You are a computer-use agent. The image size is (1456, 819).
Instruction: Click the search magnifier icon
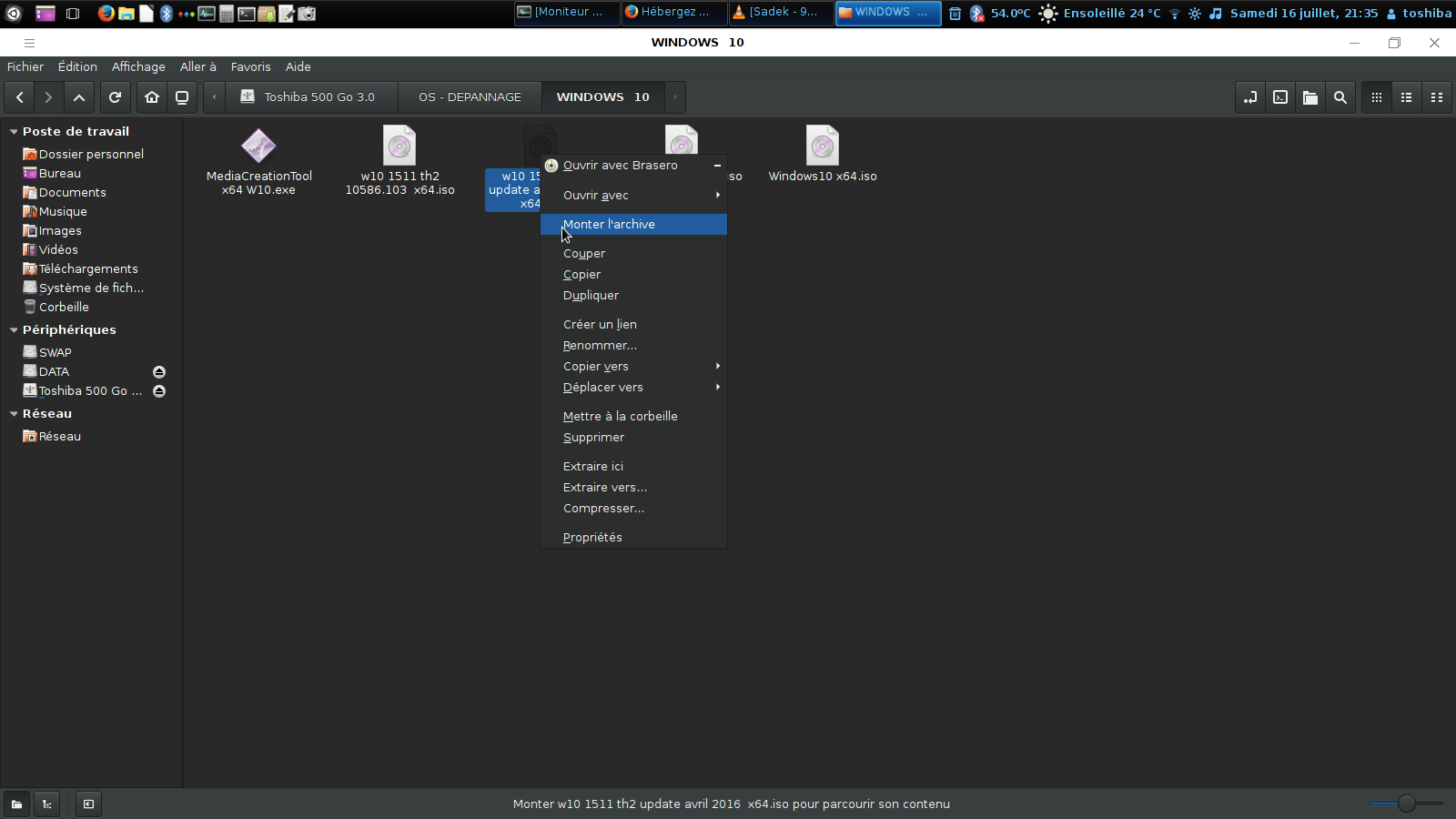1340,97
